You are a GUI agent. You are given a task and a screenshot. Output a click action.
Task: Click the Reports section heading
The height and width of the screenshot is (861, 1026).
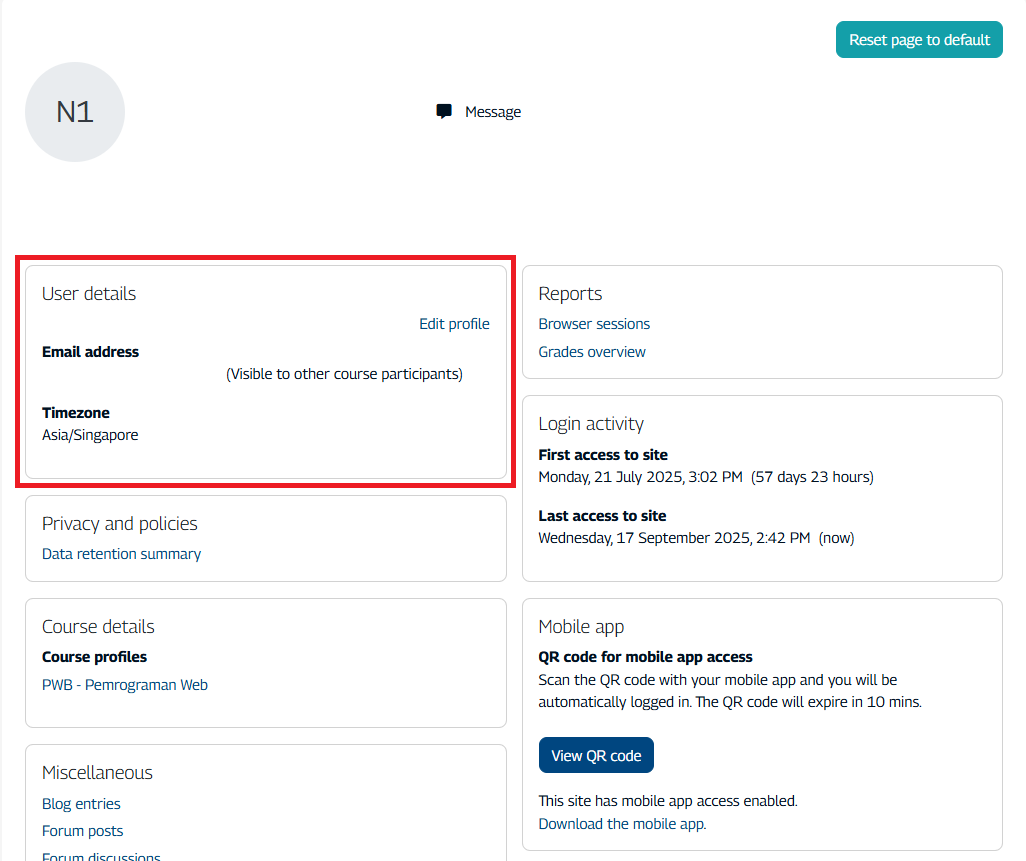[x=570, y=294]
